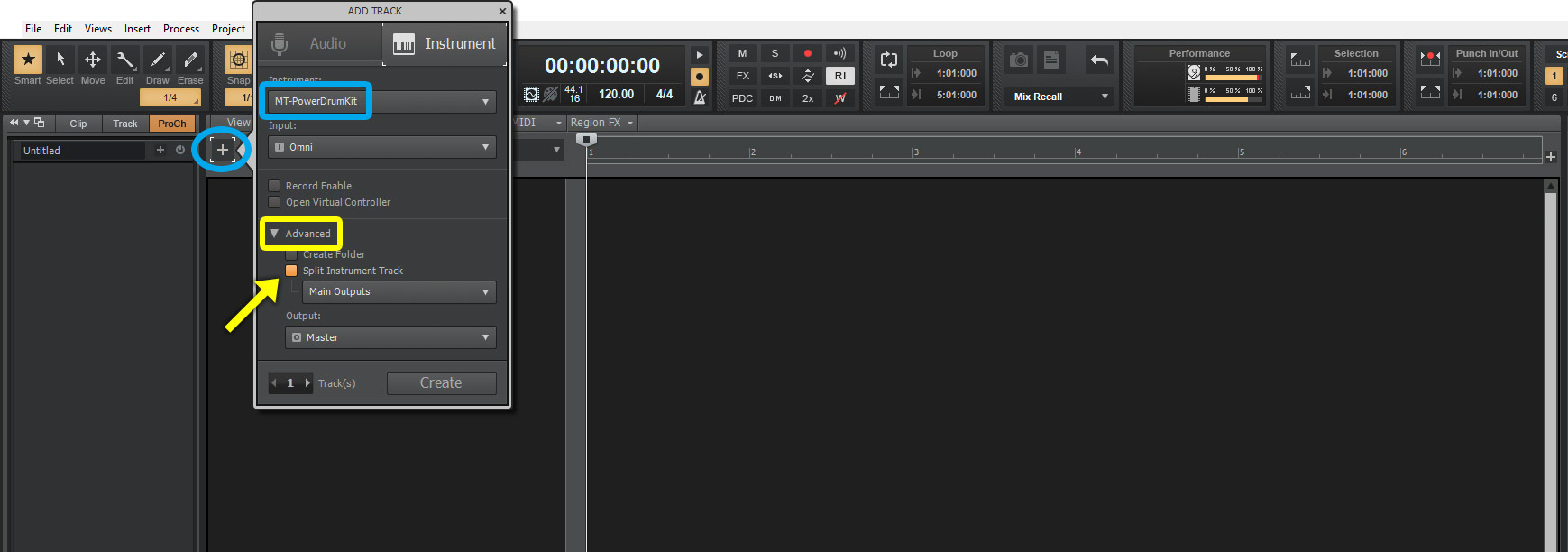Open the Track inspector tab
The height and width of the screenshot is (552, 1568).
point(125,124)
